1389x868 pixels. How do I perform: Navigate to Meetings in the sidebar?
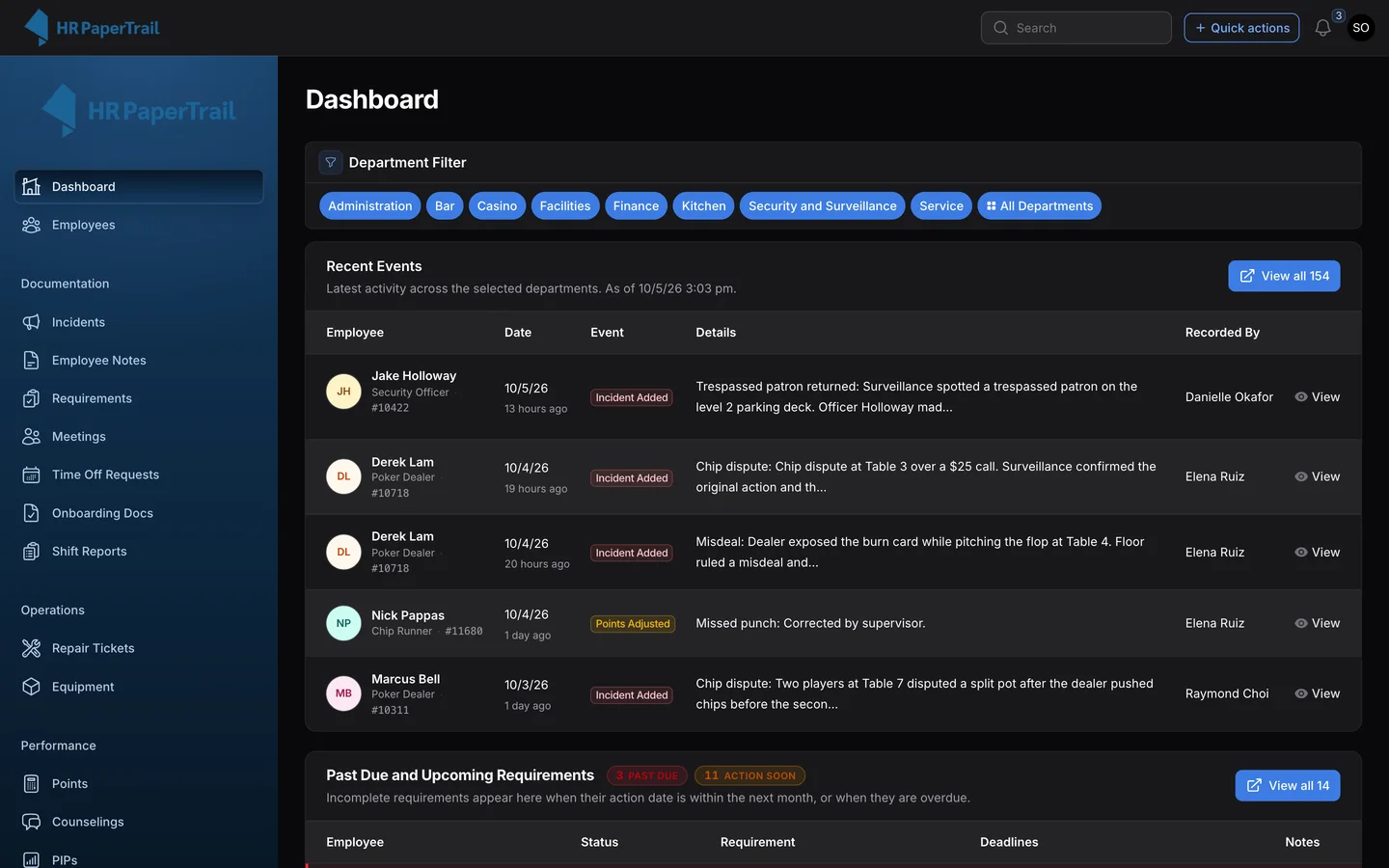[139, 436]
